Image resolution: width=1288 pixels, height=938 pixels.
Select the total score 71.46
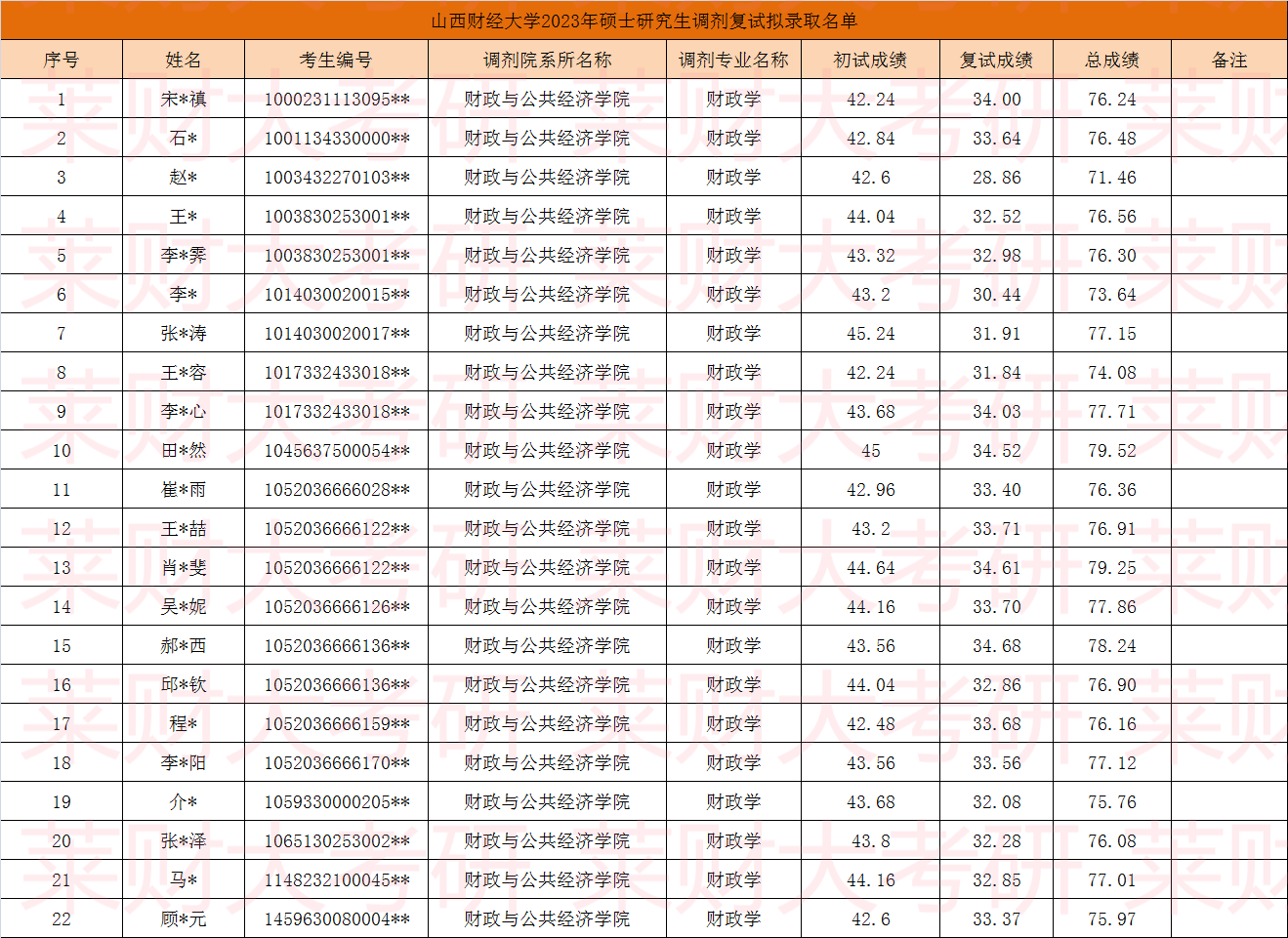coord(1112,177)
